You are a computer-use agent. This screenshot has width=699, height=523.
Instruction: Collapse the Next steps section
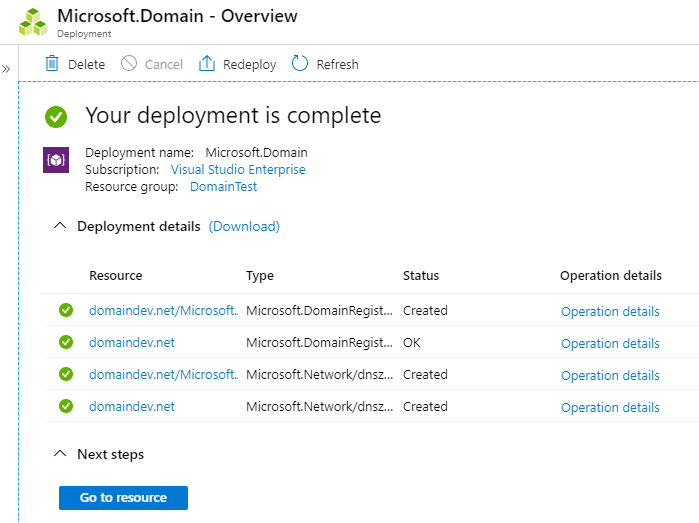pyautogui.click(x=59, y=454)
